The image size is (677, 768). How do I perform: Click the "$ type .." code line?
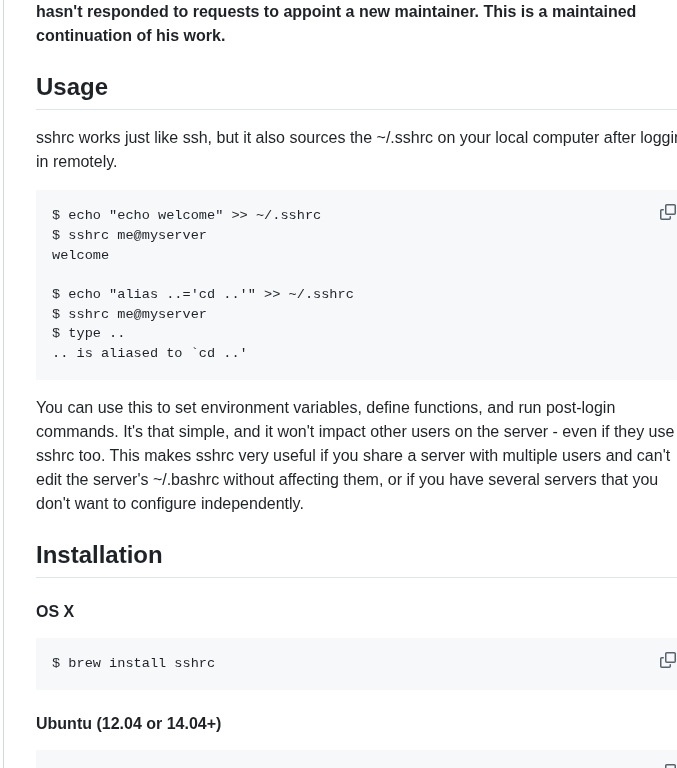(x=88, y=334)
